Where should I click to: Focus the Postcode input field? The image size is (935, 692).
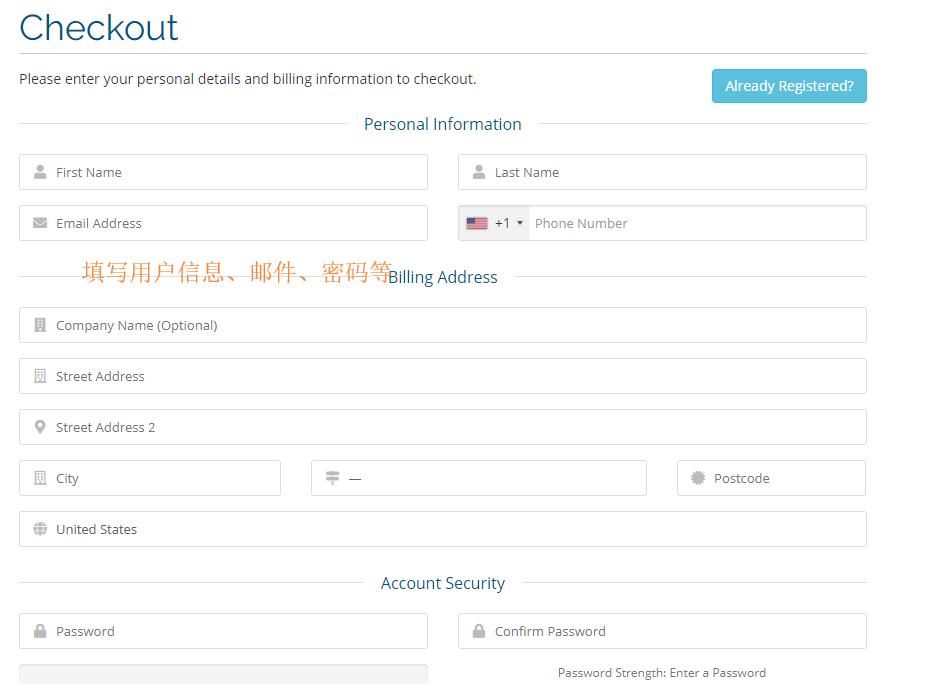(780, 478)
